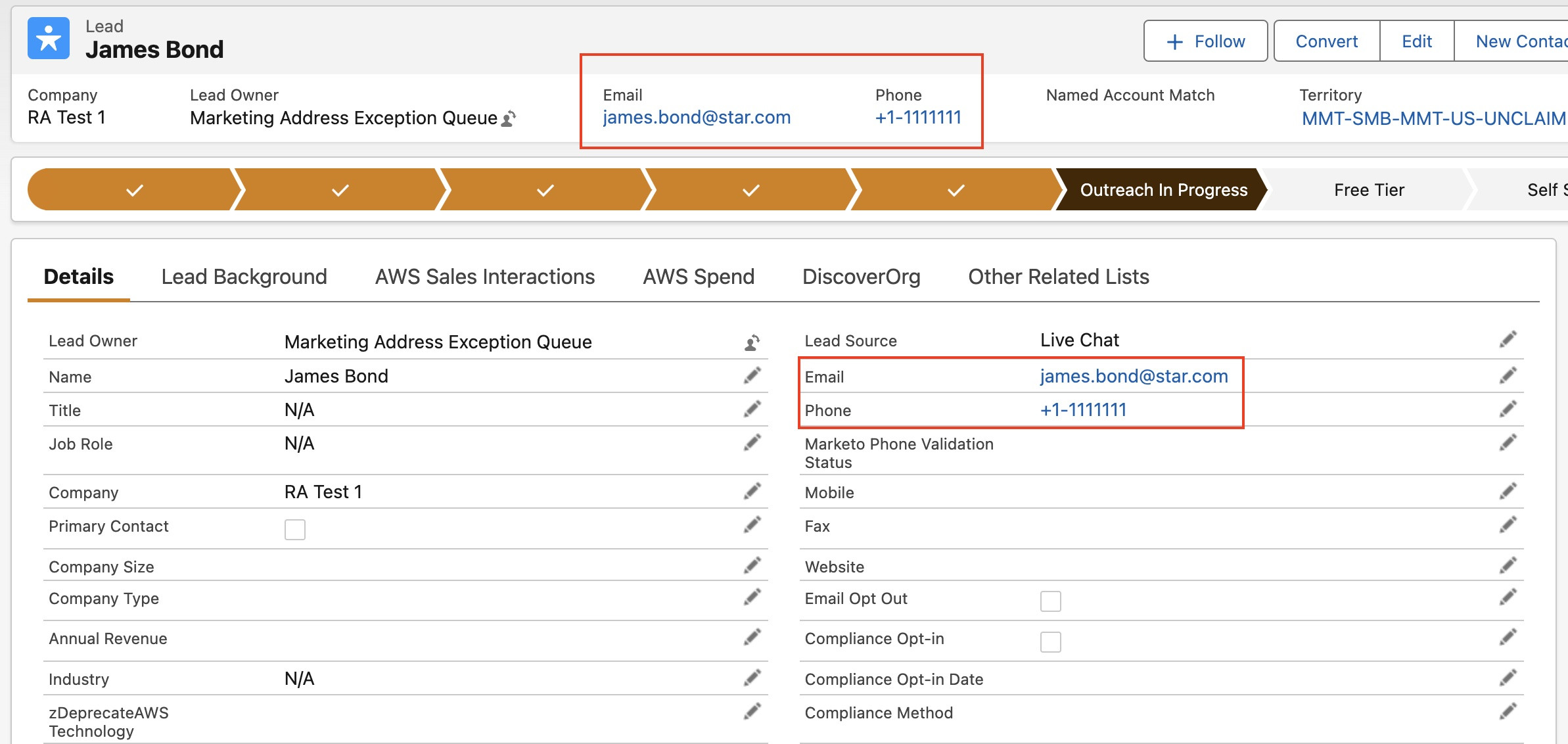1568x744 pixels.
Task: Edit the Company field pencil icon
Action: coord(752,491)
